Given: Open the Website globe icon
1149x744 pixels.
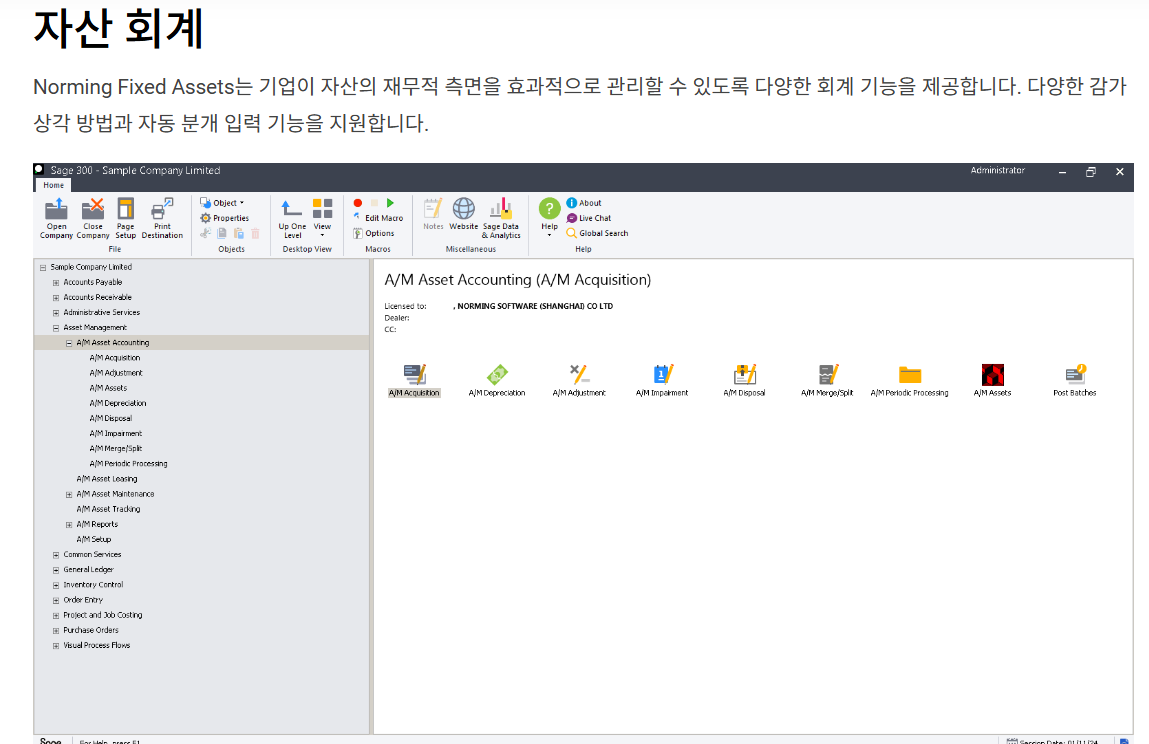Looking at the screenshot, I should click(x=463, y=214).
